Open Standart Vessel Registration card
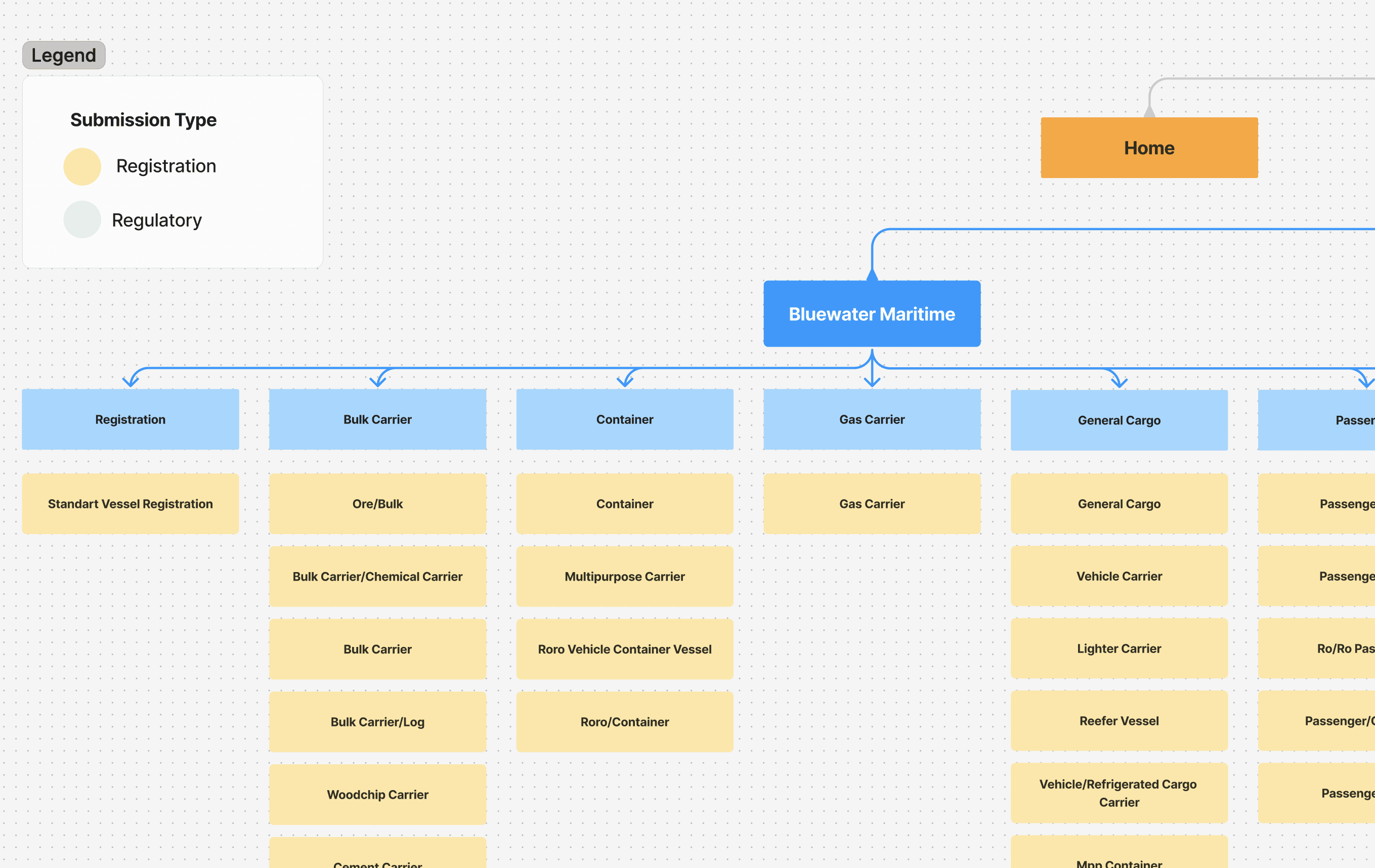 click(130, 504)
